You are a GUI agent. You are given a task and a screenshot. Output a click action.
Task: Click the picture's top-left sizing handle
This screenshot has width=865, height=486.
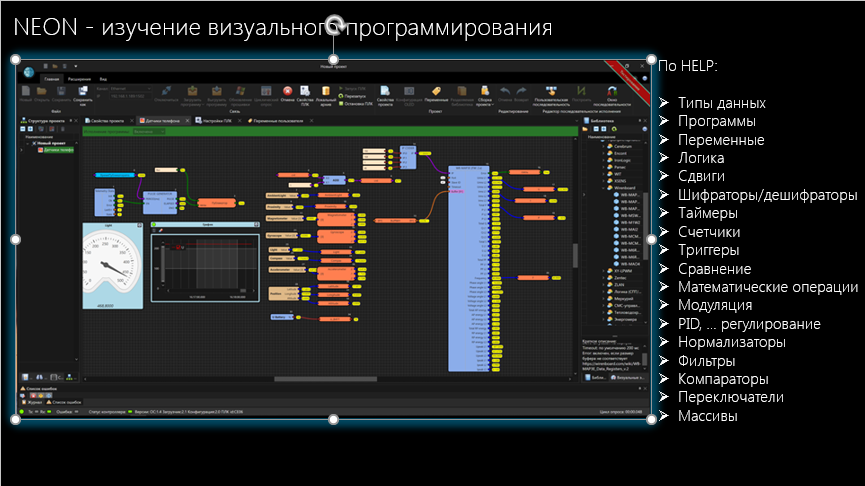point(15,60)
